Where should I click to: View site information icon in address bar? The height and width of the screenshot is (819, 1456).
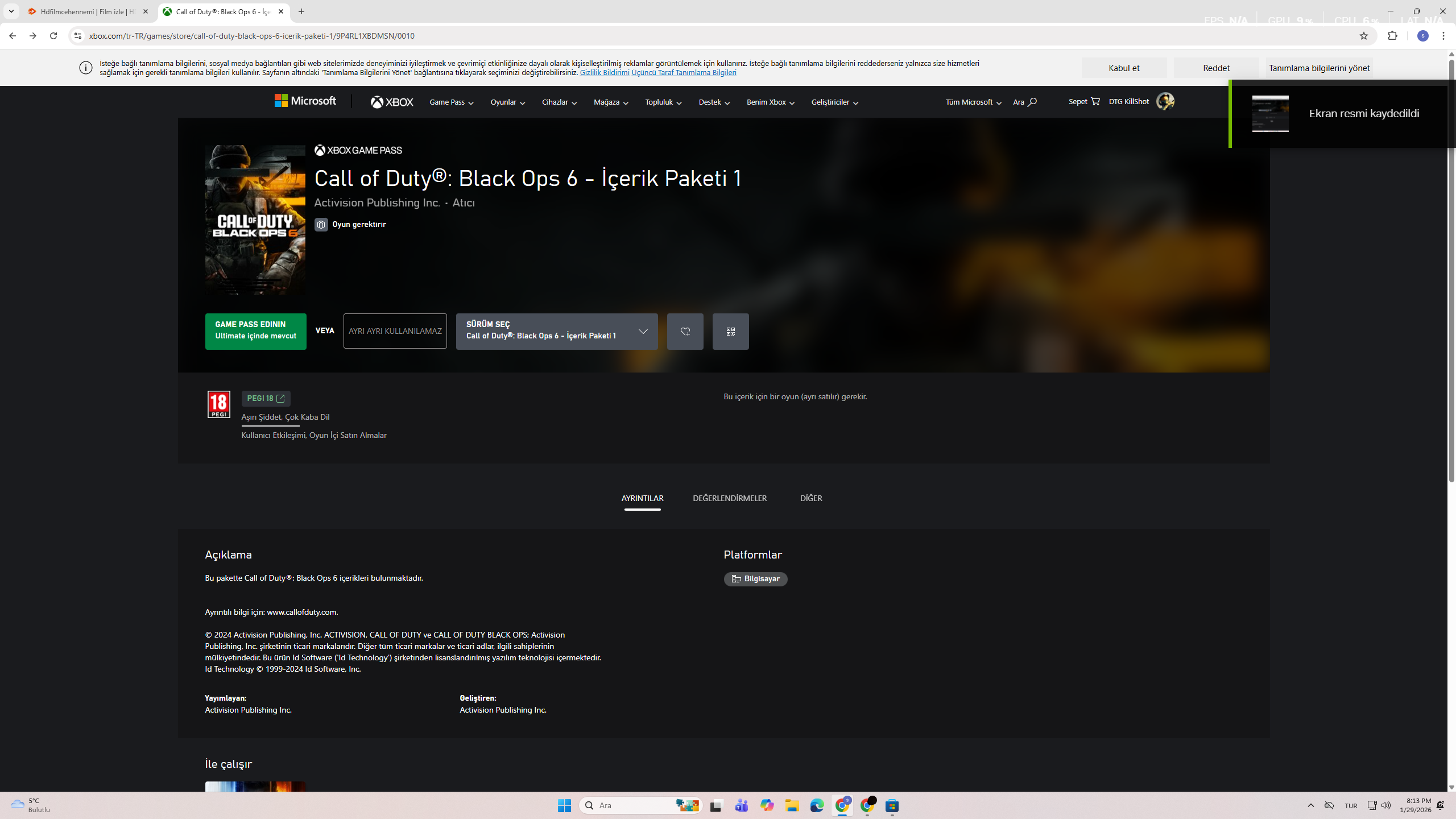pyautogui.click(x=78, y=36)
